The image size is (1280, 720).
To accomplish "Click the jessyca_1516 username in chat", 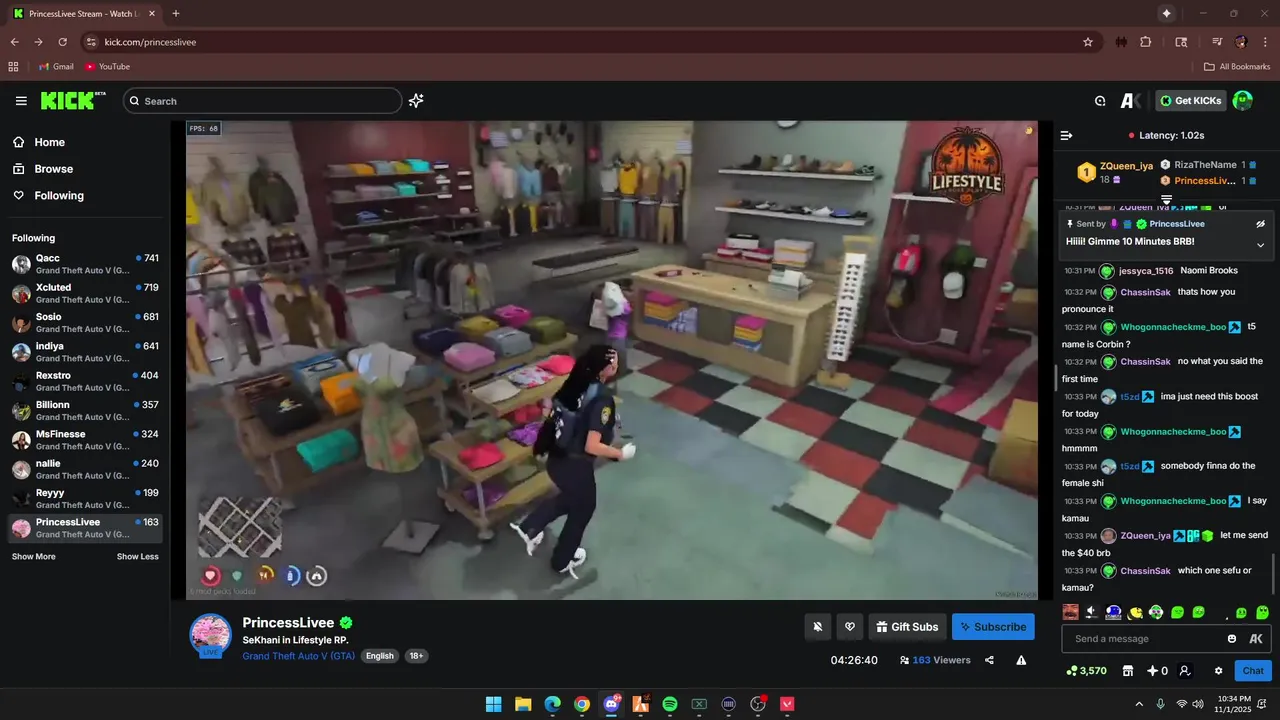I will (1146, 271).
